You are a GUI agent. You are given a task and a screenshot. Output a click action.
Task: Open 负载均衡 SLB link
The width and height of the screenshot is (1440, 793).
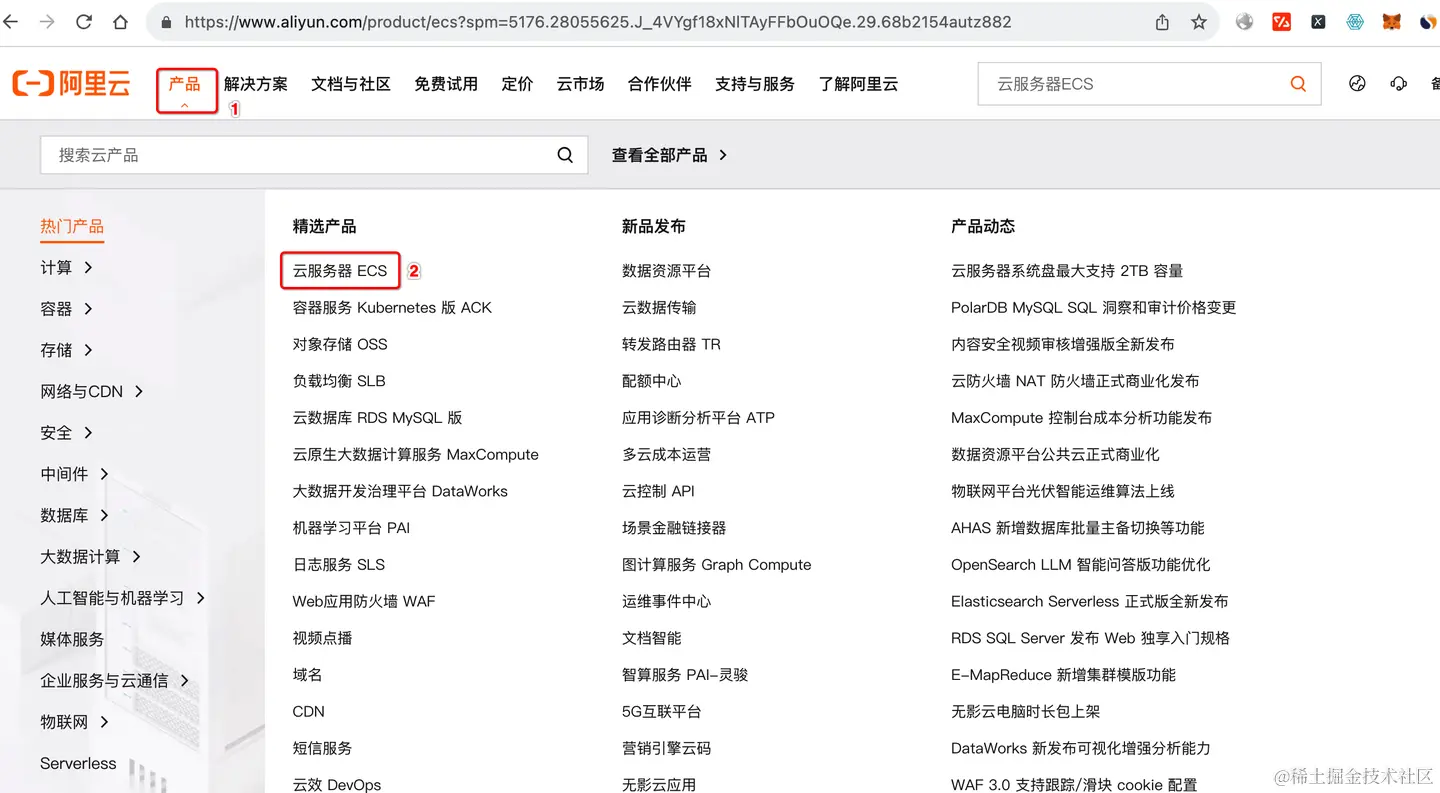(x=339, y=381)
